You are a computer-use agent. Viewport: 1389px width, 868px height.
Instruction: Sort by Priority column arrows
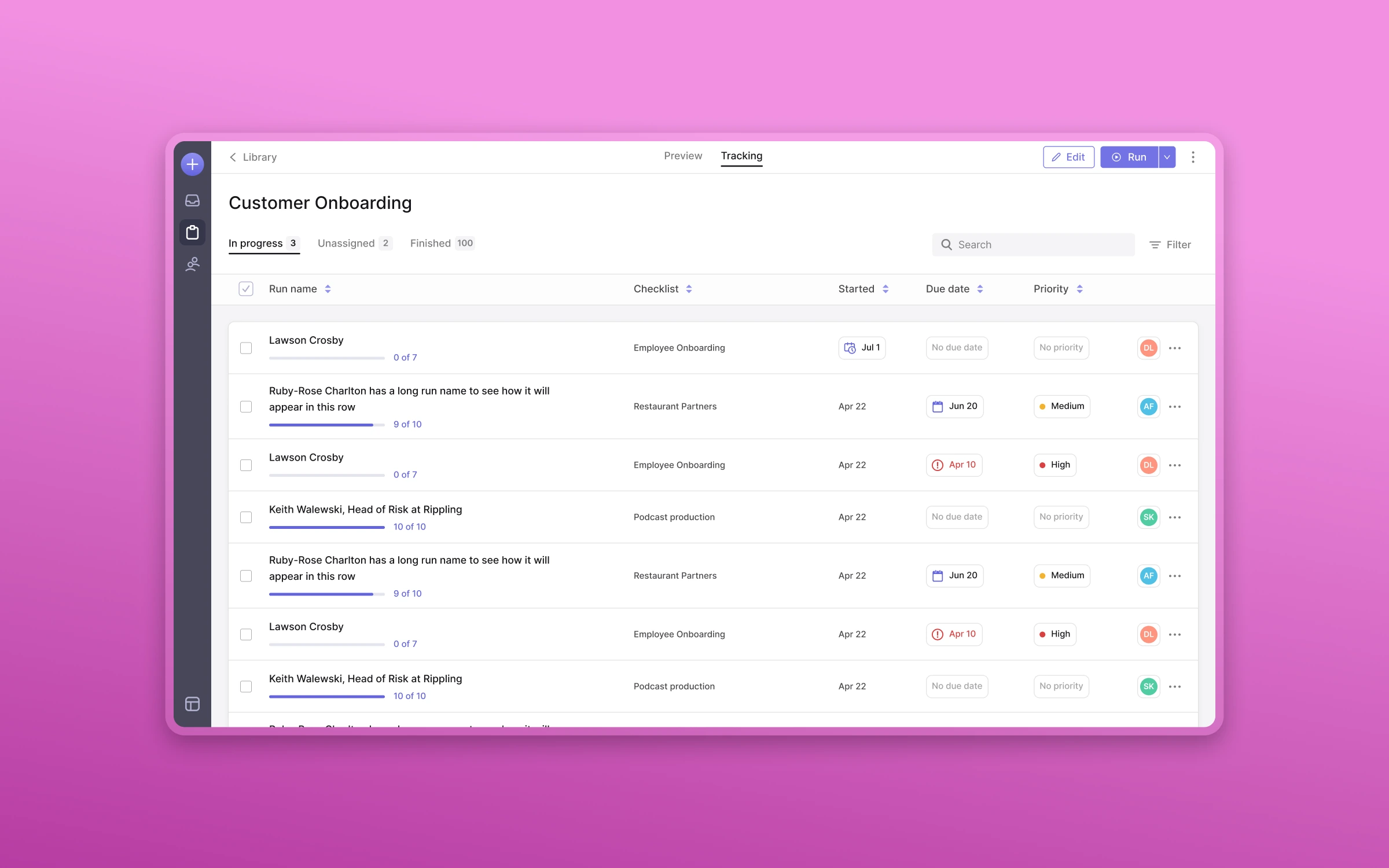(1079, 289)
